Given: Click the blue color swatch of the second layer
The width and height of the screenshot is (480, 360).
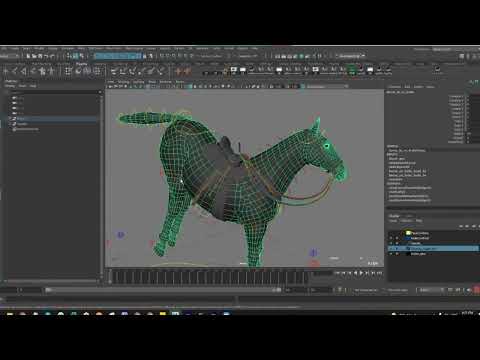Looking at the screenshot, I should pos(408,238).
